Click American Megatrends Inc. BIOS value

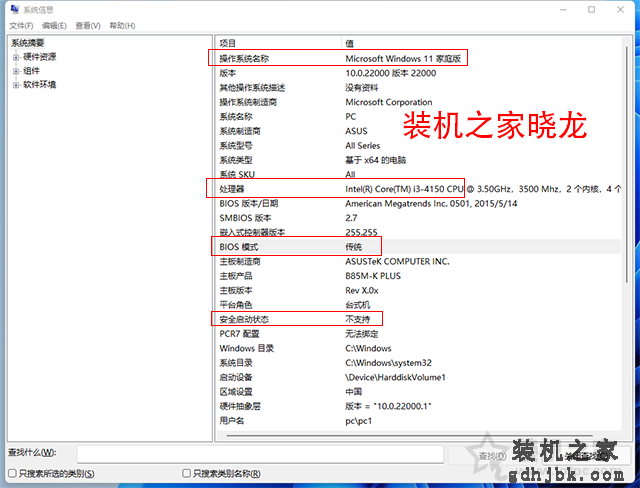[431, 203]
